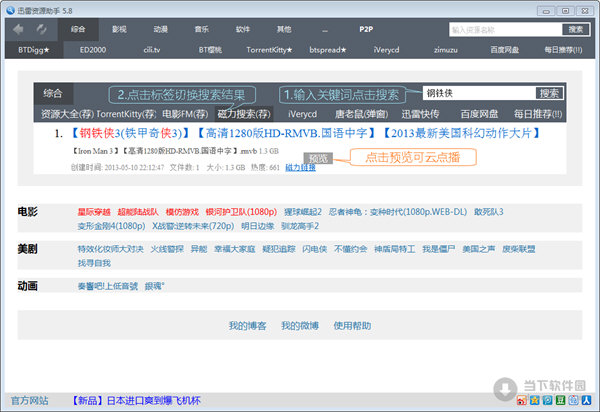Open the 我的微博 link
This screenshot has height=412, width=600.
tap(300, 326)
